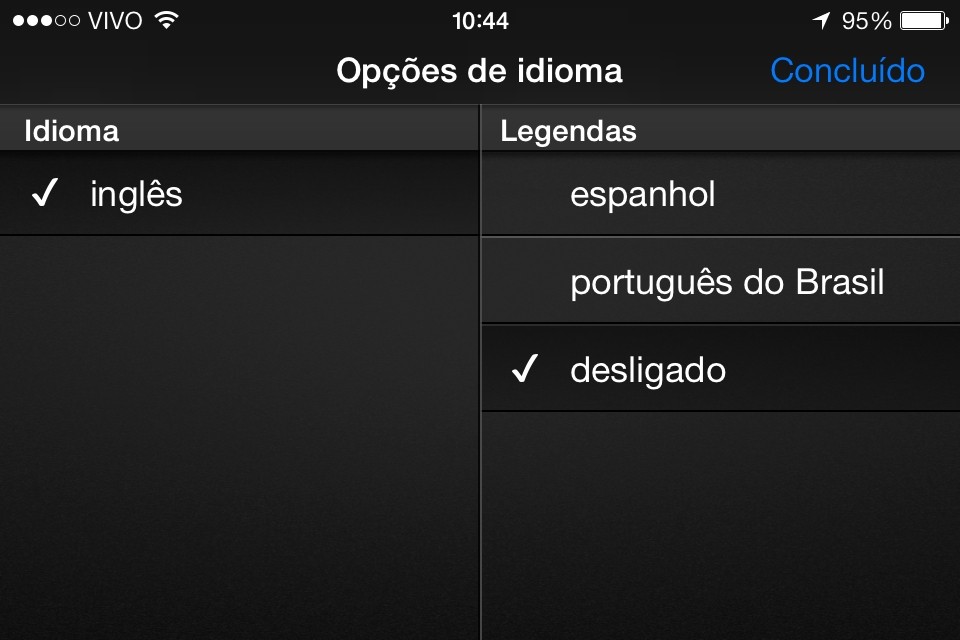This screenshot has height=640, width=960.
Task: Click the checkmark beside desligado
Action: coord(524,370)
